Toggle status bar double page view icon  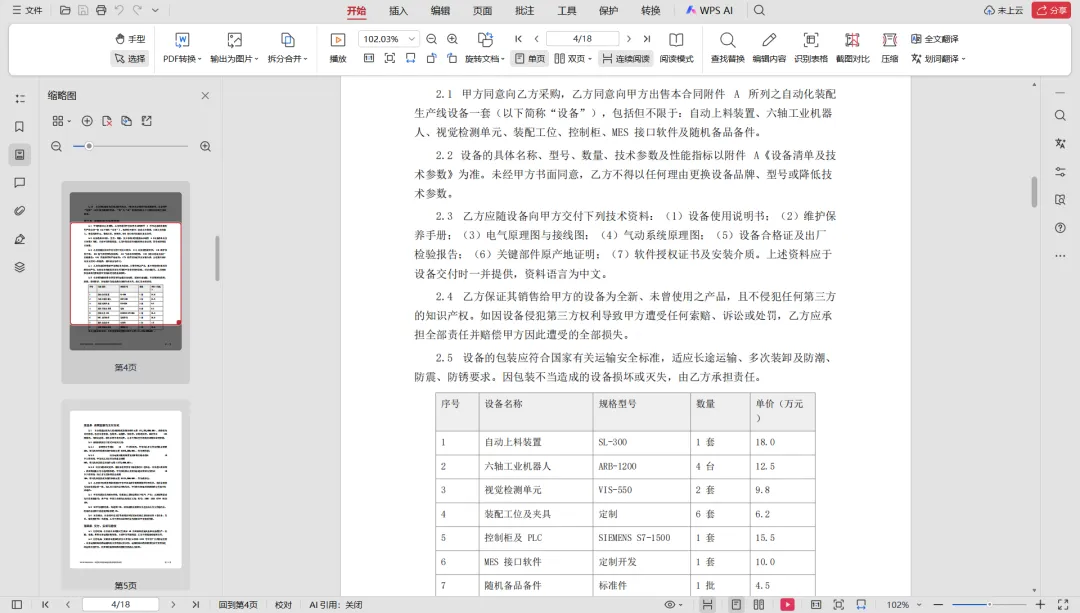tap(758, 605)
